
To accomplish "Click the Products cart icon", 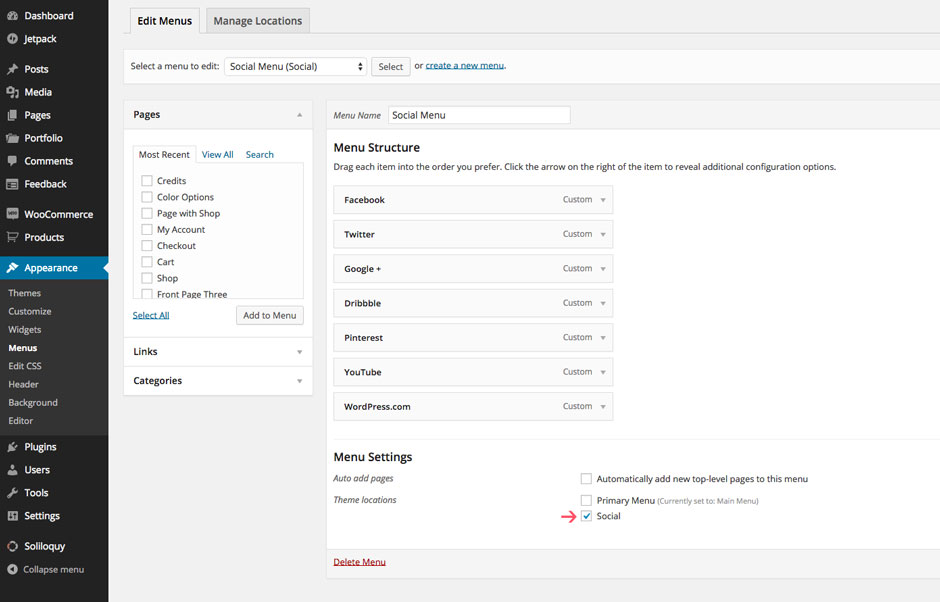I will [12, 237].
